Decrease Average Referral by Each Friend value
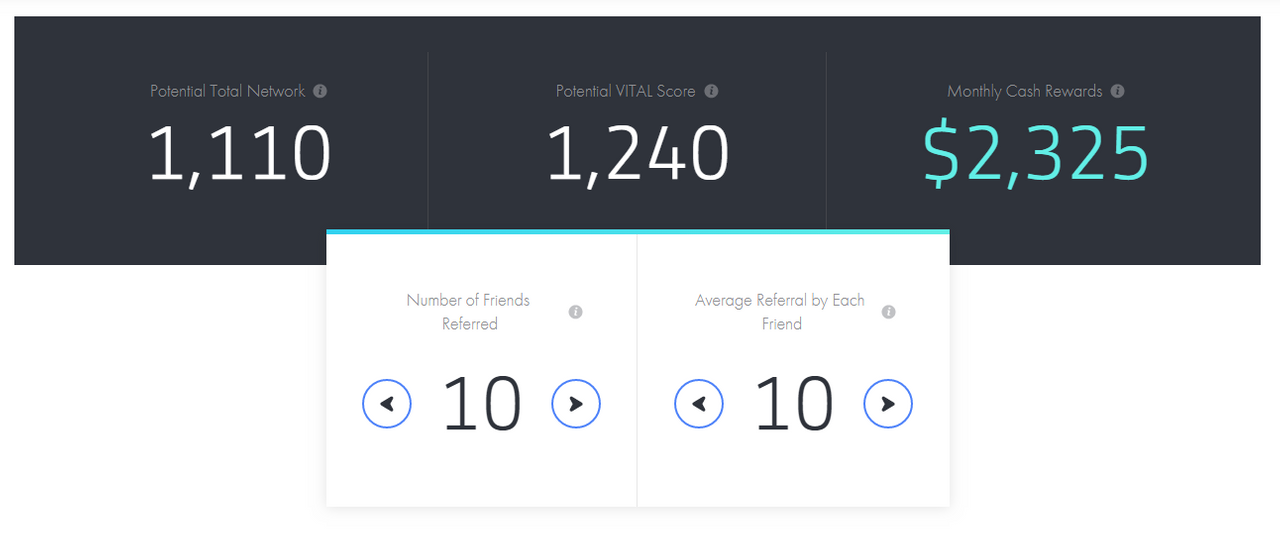This screenshot has height=535, width=1280. [x=699, y=404]
